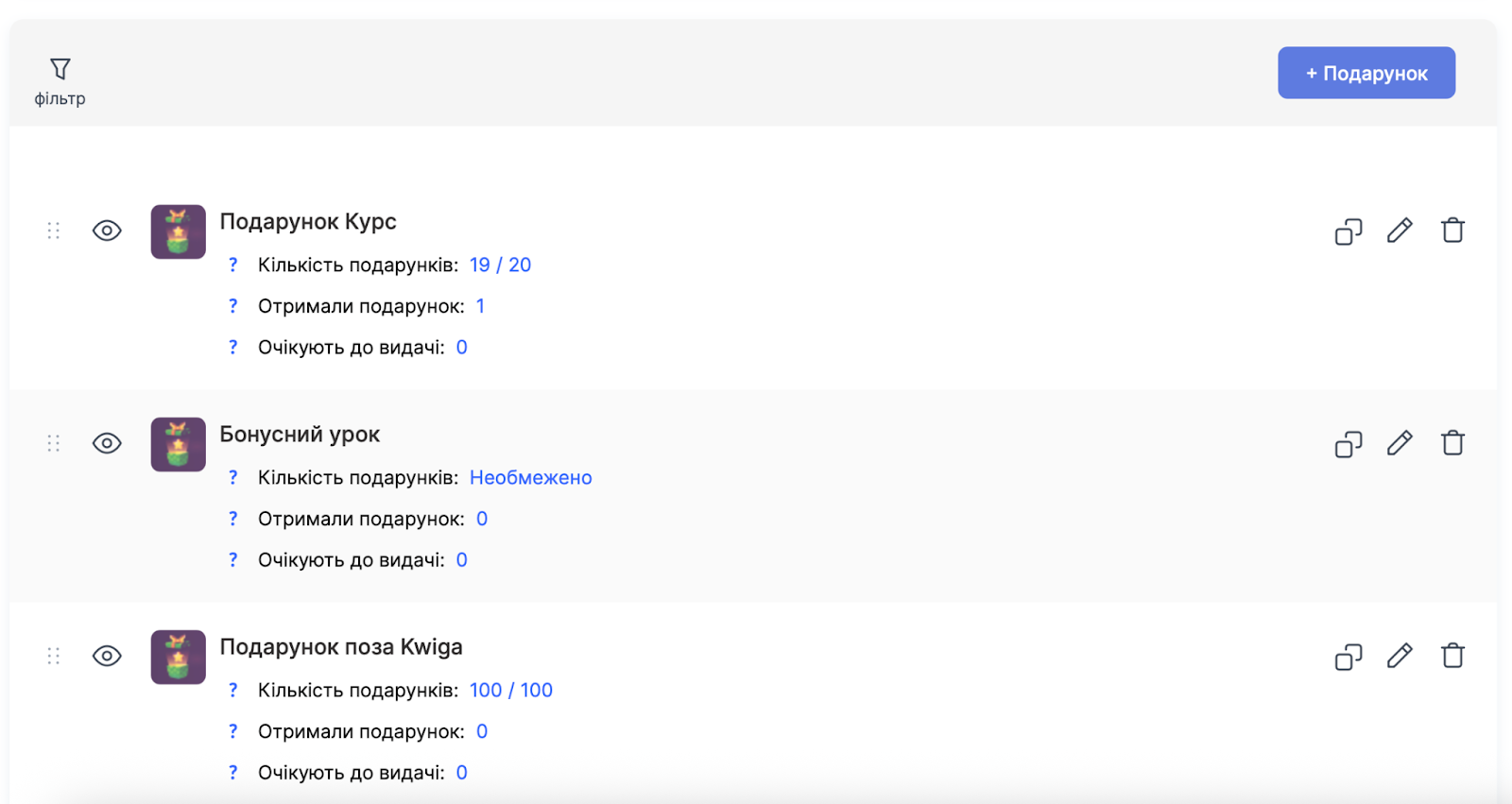The width and height of the screenshot is (1512, 804).
Task: Click the Подарунок Курс drag handle
Action: 54,231
